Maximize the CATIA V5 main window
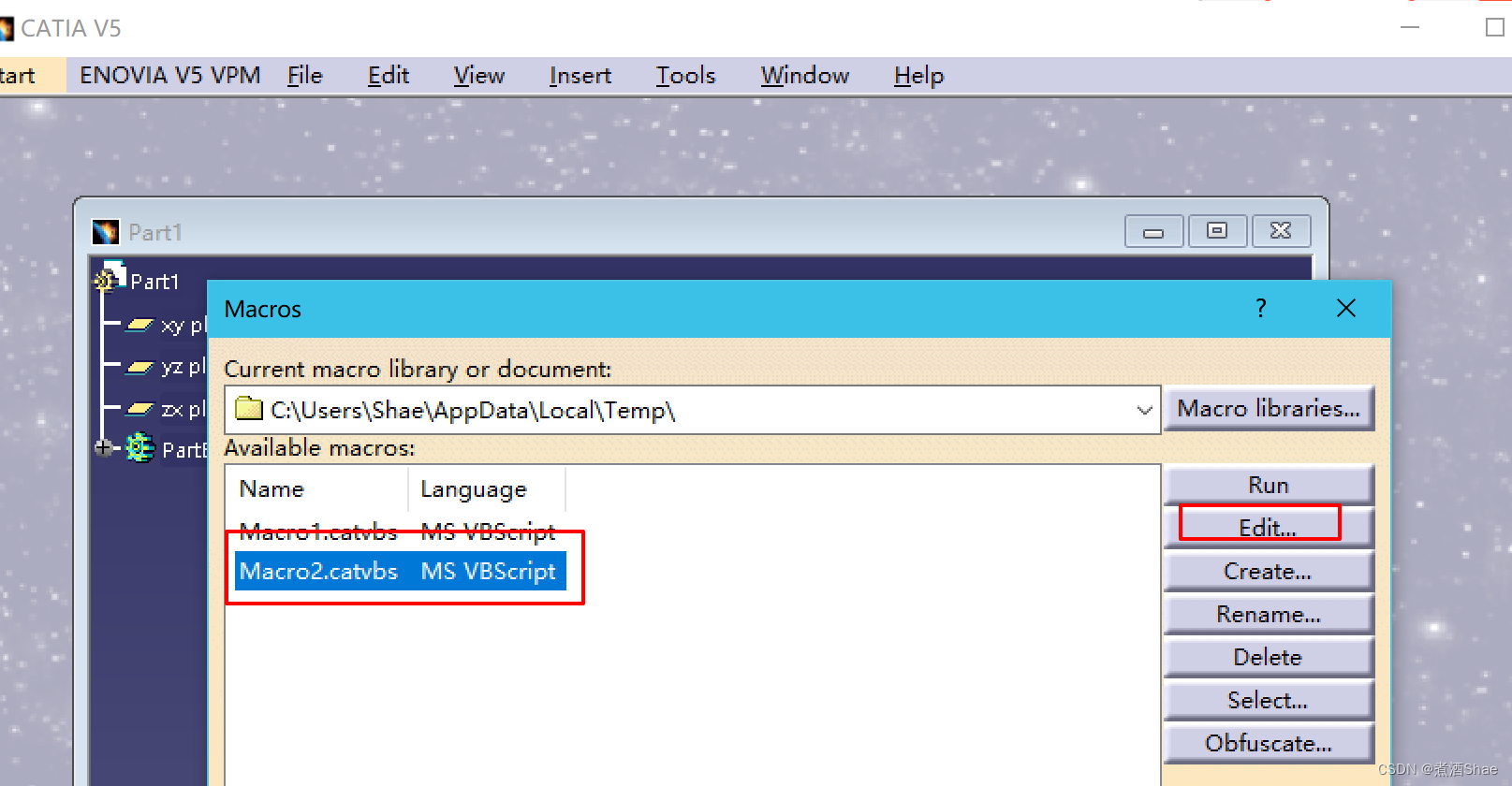 pos(1495,28)
